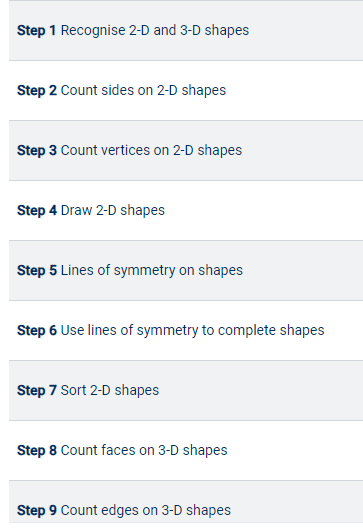Click the bold 'Step 5' label
This screenshot has width=363, height=532.
pos(37,271)
